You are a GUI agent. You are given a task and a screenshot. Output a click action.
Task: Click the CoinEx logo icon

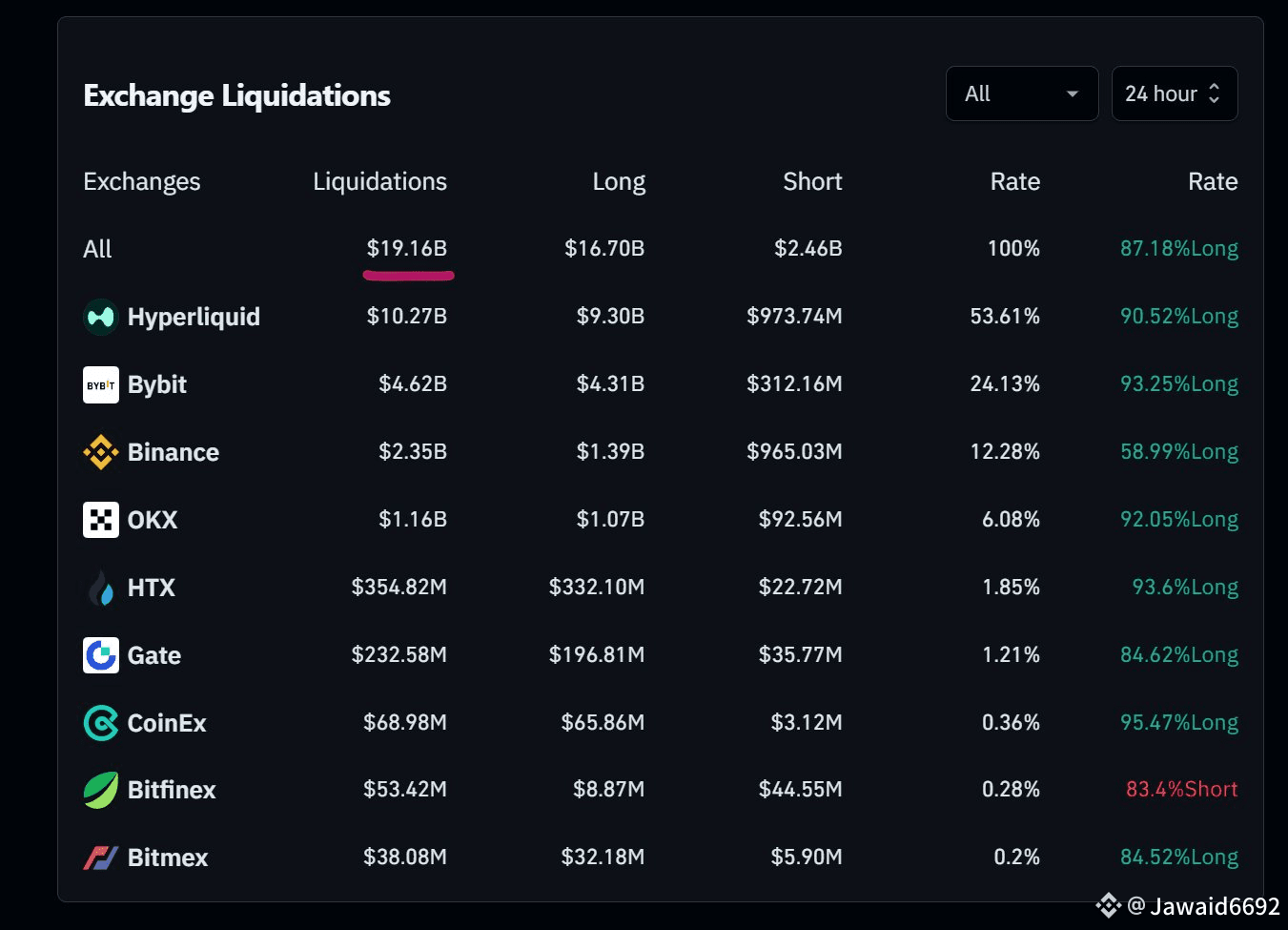(101, 723)
